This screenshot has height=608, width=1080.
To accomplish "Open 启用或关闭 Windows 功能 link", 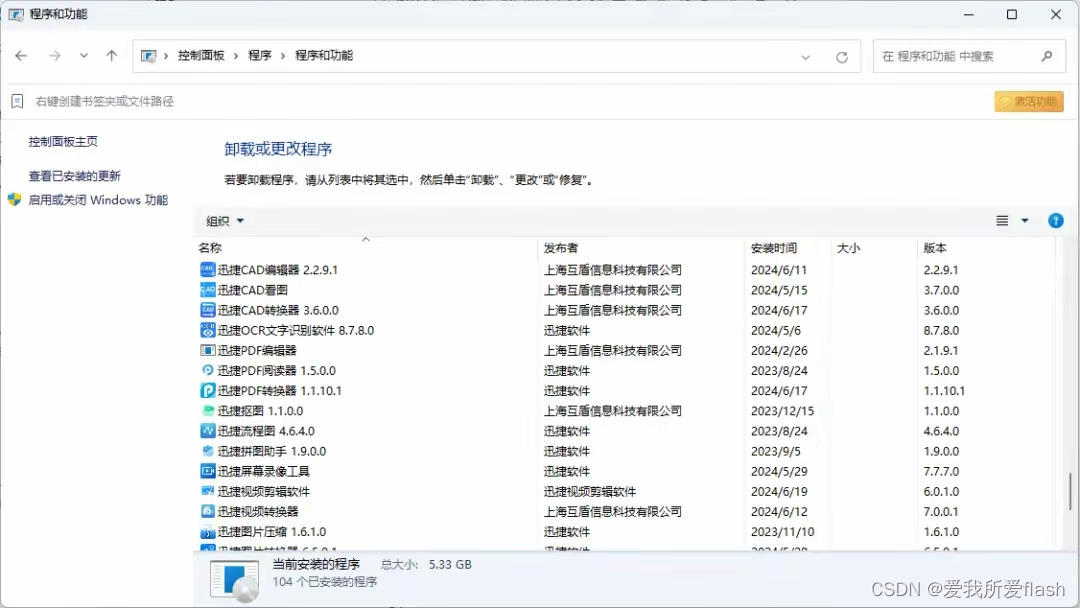I will point(98,200).
